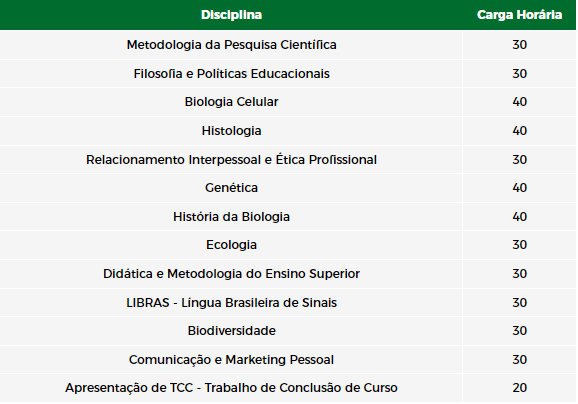Click the 30 hours value for Ecologia
The height and width of the screenshot is (404, 578).
pos(519,245)
